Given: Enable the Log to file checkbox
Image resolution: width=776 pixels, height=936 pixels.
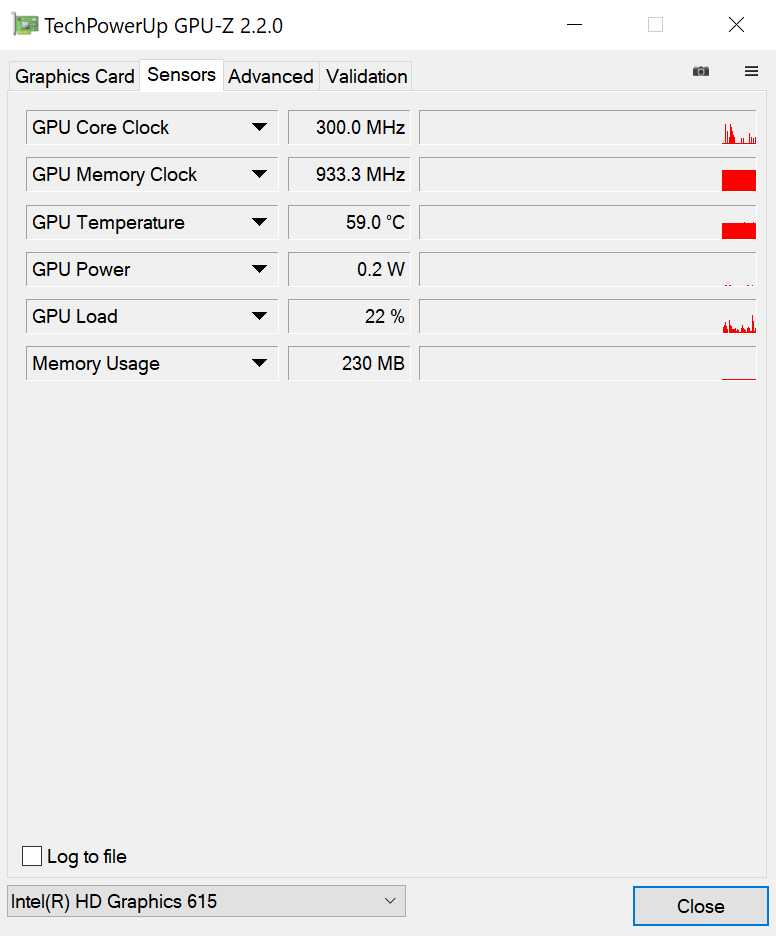Looking at the screenshot, I should pos(33,856).
